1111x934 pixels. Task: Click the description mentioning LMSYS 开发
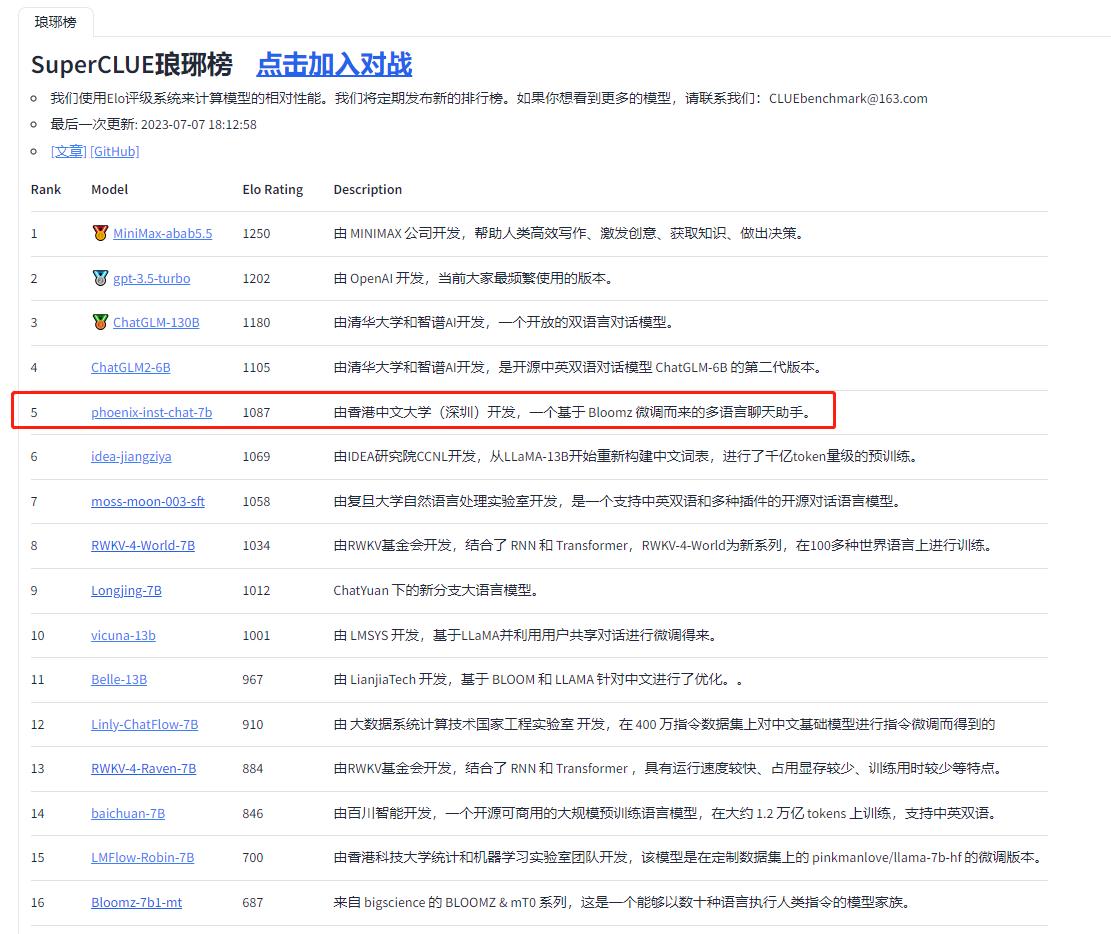(x=526, y=635)
